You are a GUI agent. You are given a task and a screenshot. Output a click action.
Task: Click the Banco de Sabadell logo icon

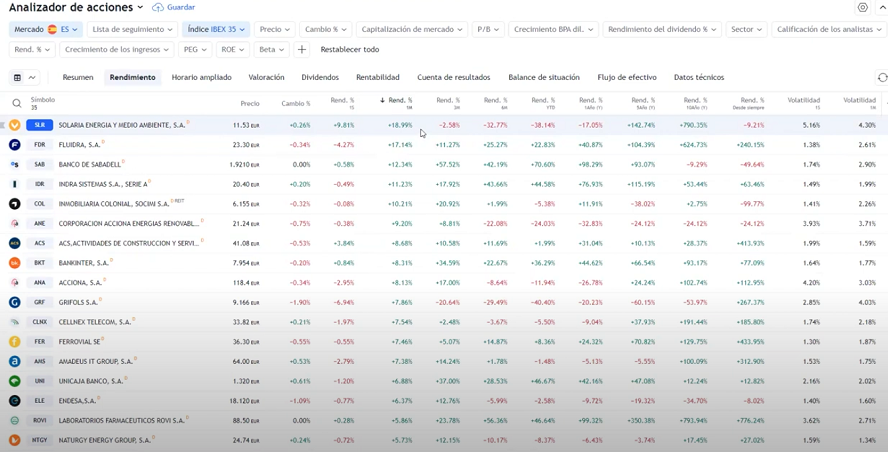tap(15, 164)
